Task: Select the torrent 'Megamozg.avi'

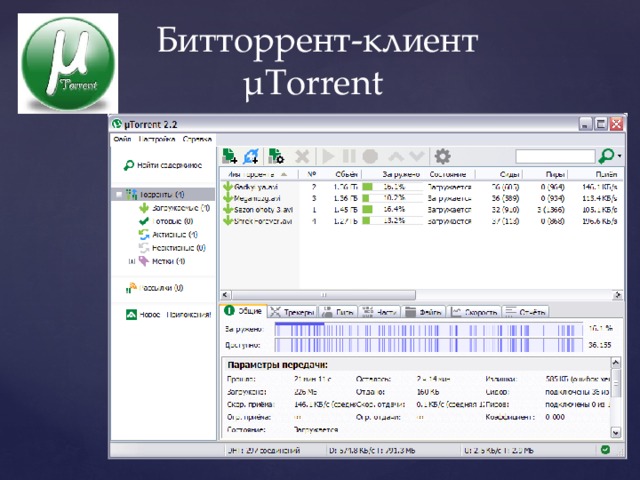Action: click(x=257, y=198)
